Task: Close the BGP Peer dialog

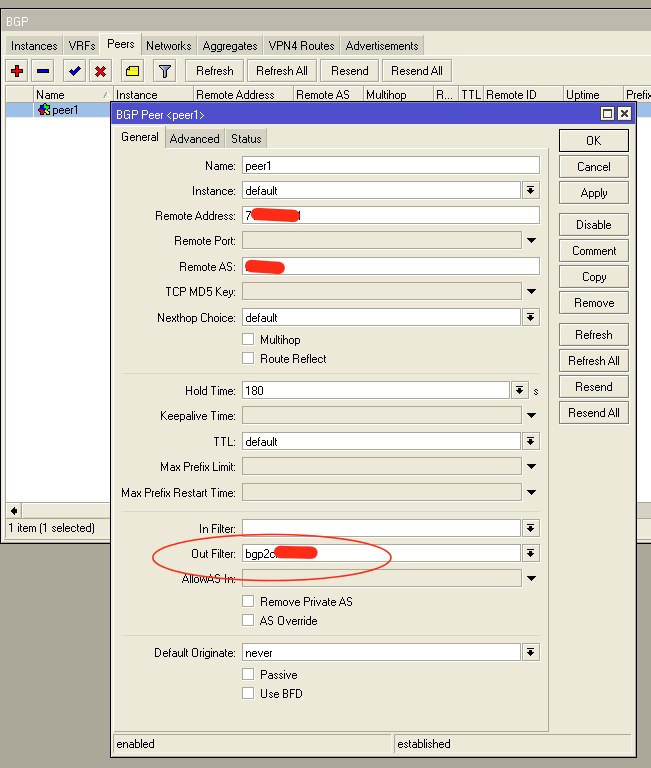Action: click(624, 114)
